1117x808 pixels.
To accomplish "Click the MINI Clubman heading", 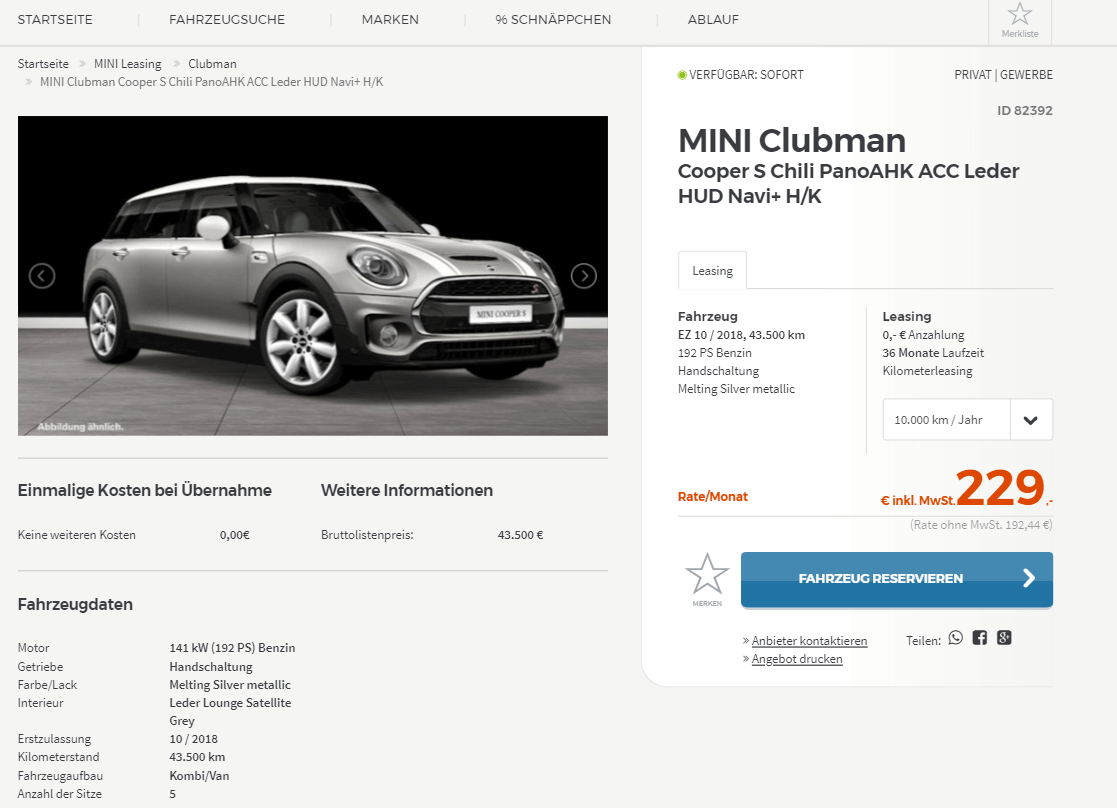I will pyautogui.click(x=791, y=140).
